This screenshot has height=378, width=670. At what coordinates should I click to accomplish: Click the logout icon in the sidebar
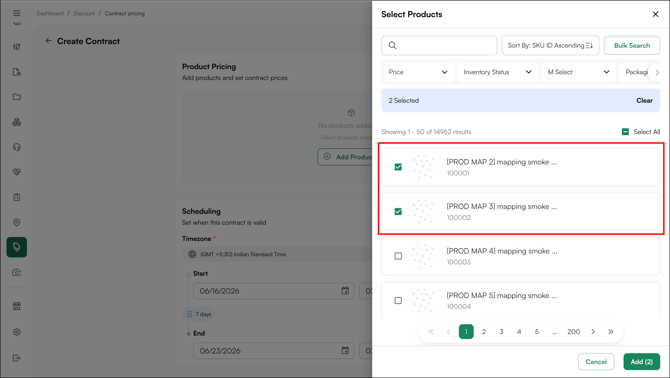pos(17,358)
